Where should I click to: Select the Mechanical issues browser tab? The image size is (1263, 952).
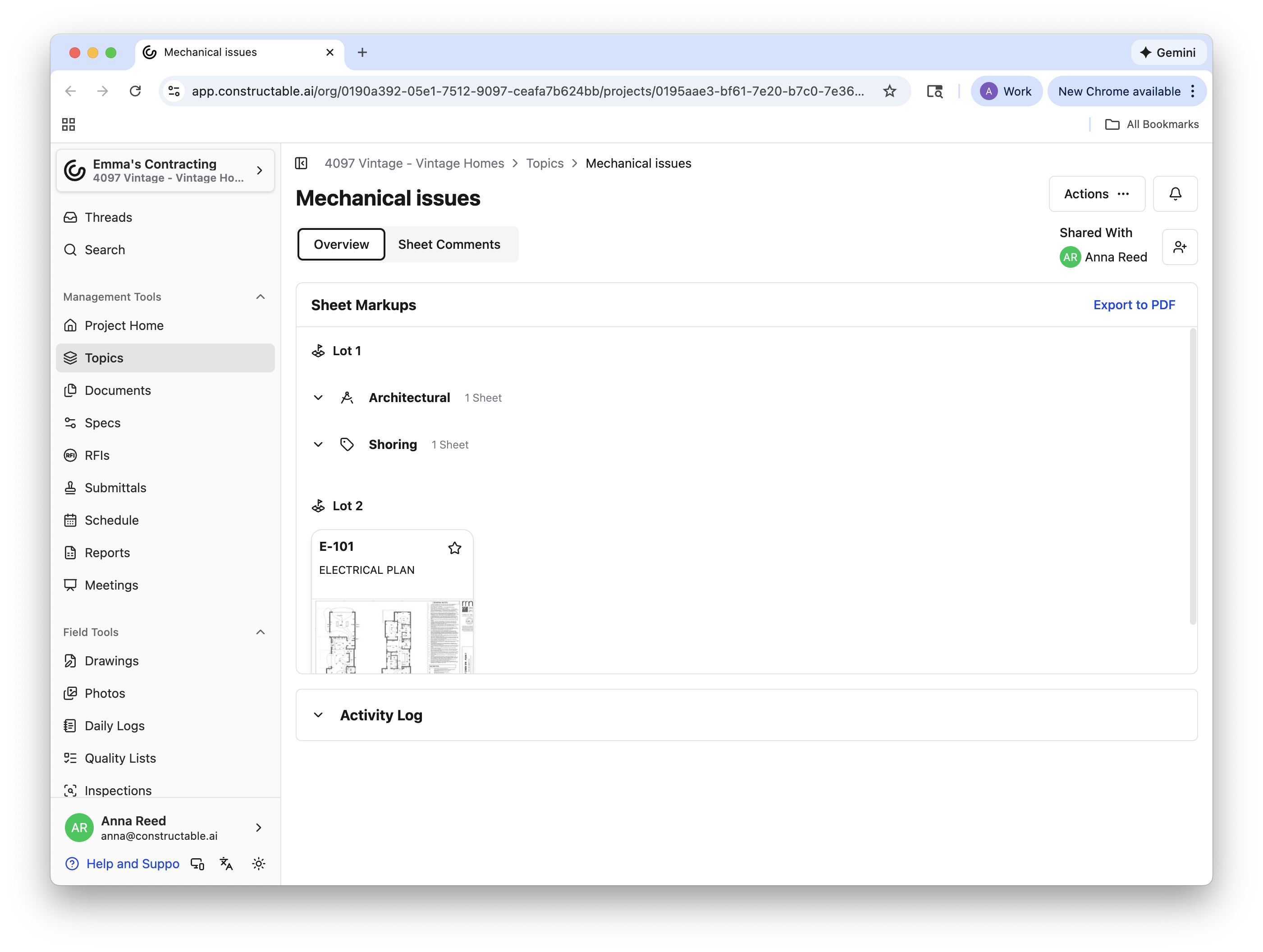coord(240,53)
